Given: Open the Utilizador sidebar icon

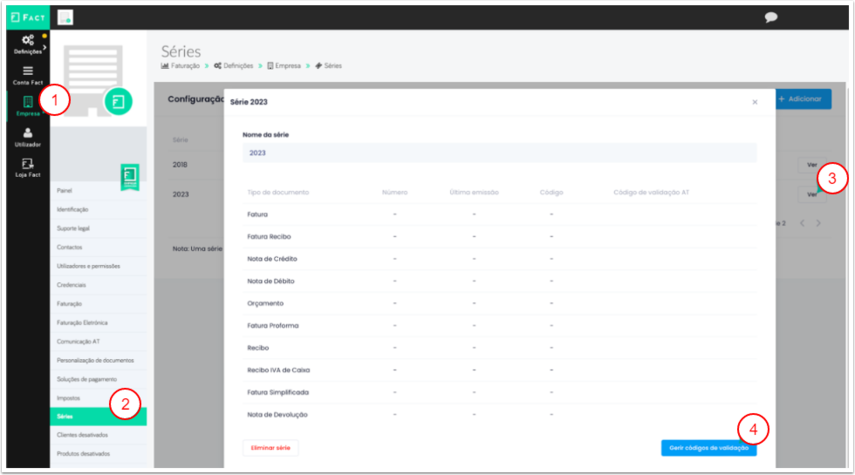Looking at the screenshot, I should [x=27, y=136].
